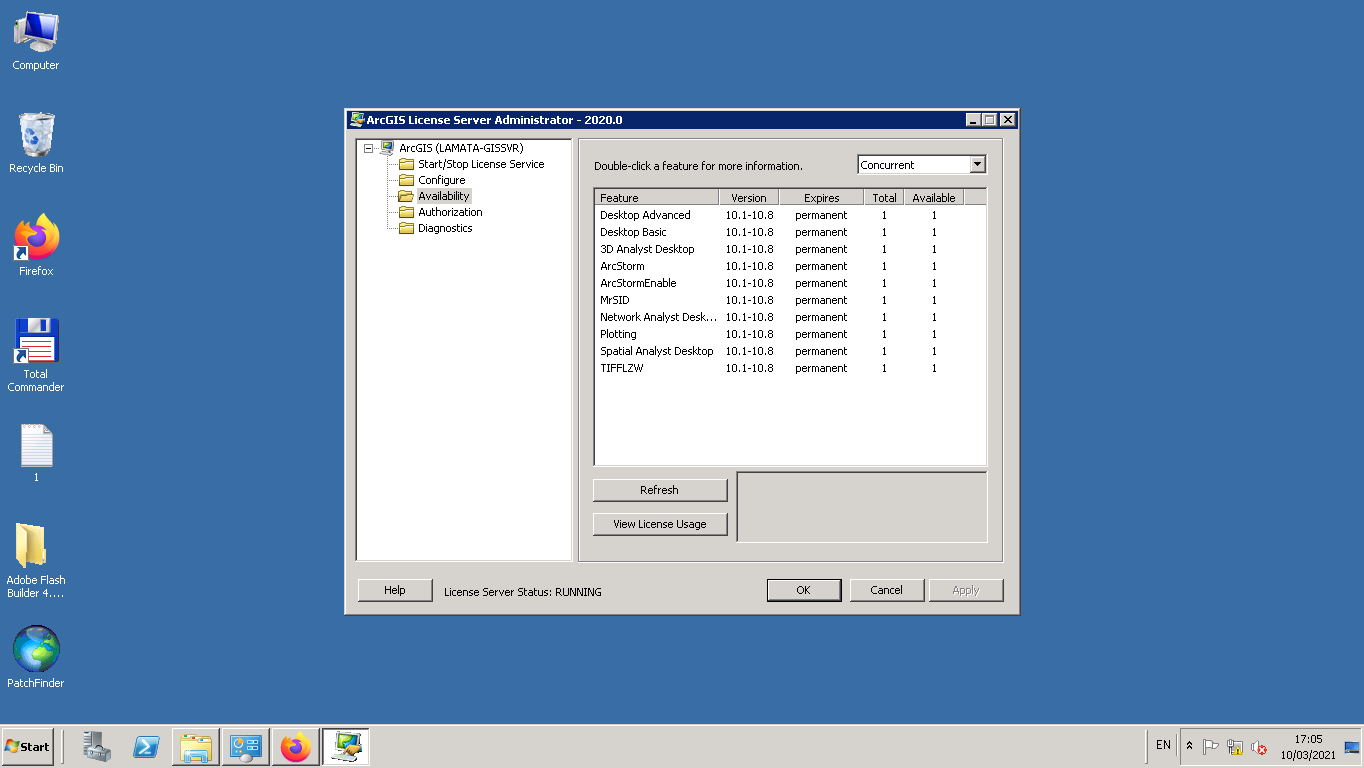Click the Show Desktop tray icon

click(x=1352, y=747)
